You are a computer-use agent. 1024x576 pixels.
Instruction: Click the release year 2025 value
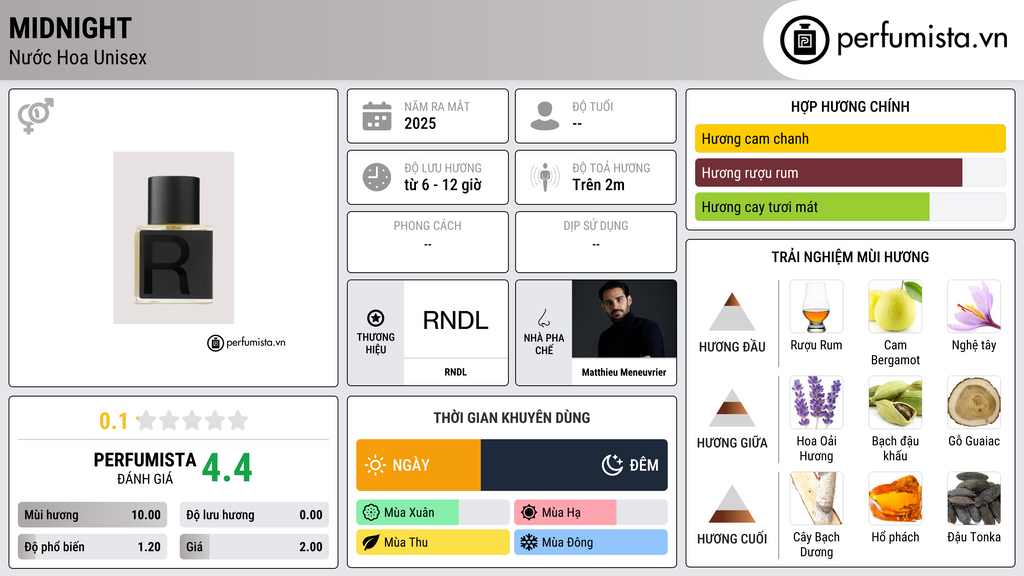[x=420, y=123]
